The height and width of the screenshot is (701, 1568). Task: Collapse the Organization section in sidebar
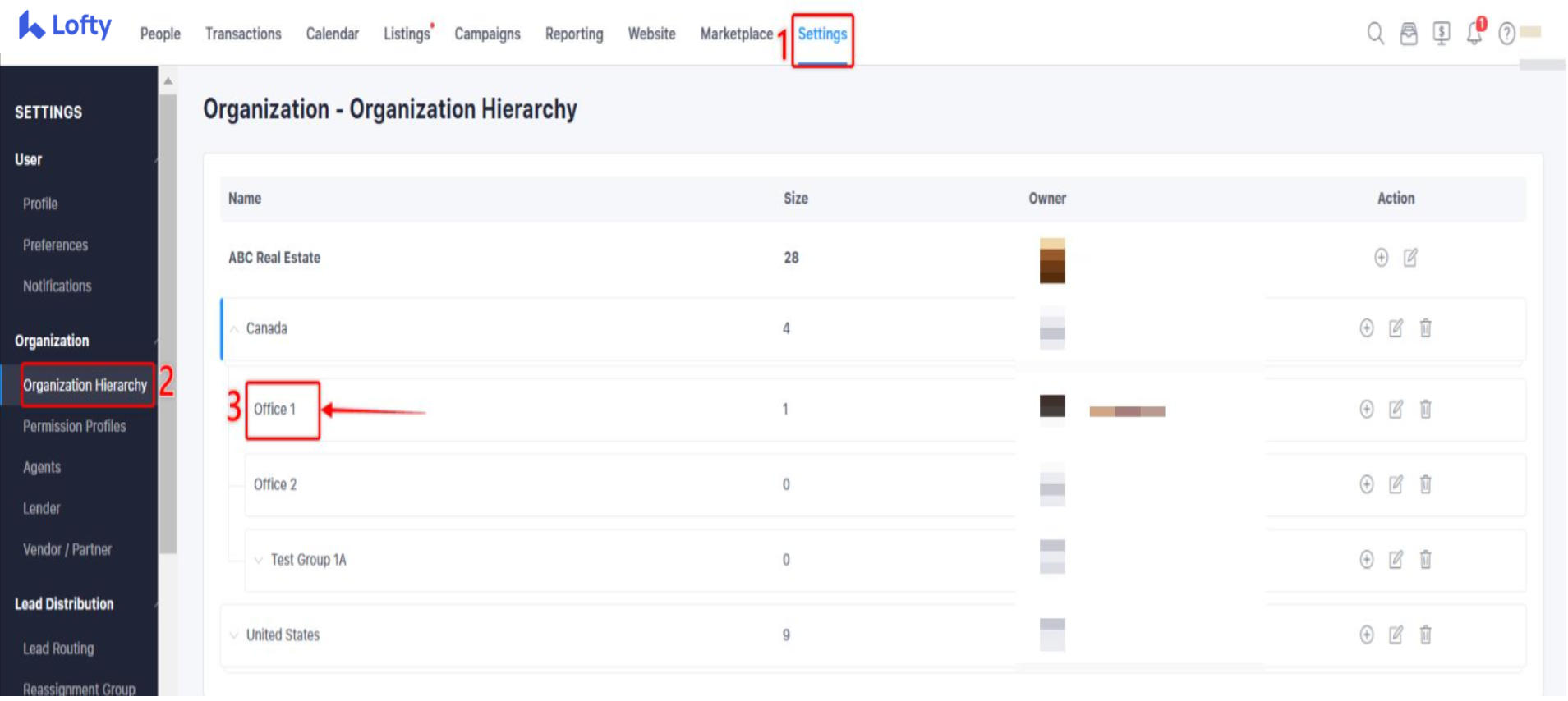point(155,341)
